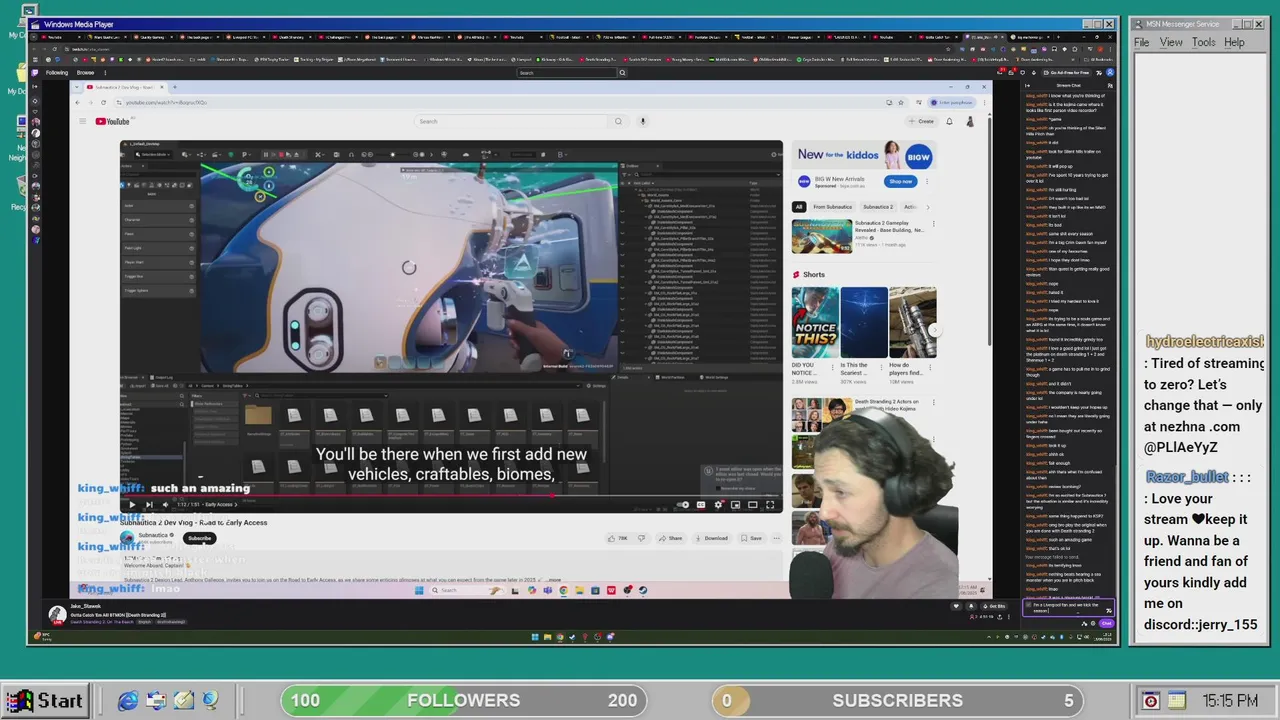The height and width of the screenshot is (720, 1280).
Task: Click the YouTube search field
Action: (x=510, y=122)
